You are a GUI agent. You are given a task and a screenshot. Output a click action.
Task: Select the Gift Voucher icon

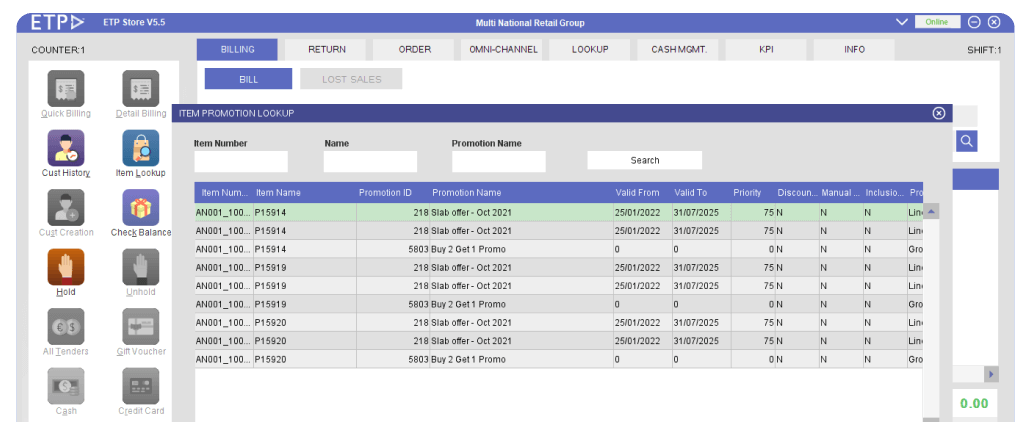[x=140, y=327]
